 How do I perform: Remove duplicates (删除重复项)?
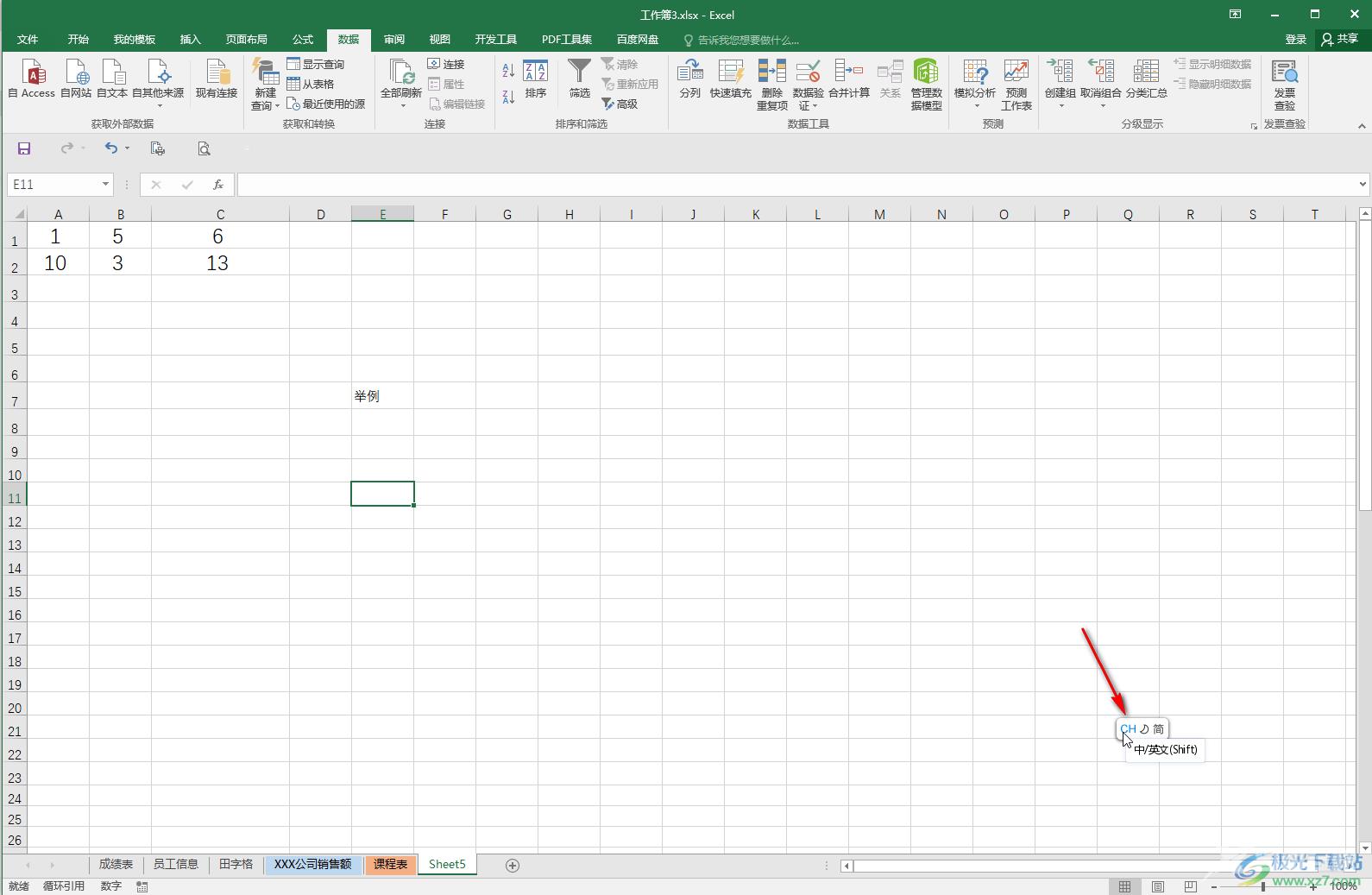coord(771,84)
